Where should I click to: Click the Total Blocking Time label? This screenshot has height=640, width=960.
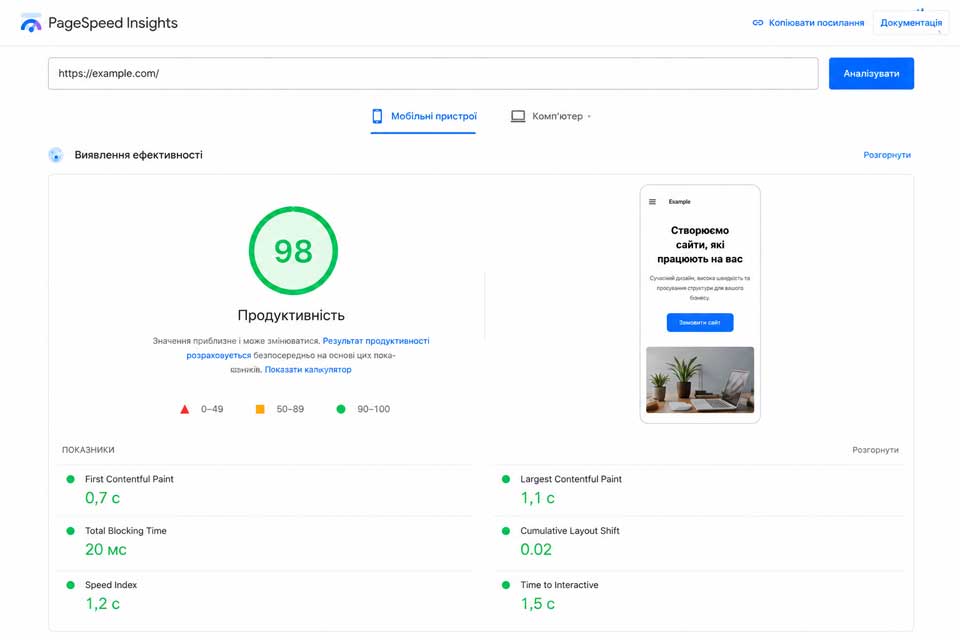click(x=126, y=531)
